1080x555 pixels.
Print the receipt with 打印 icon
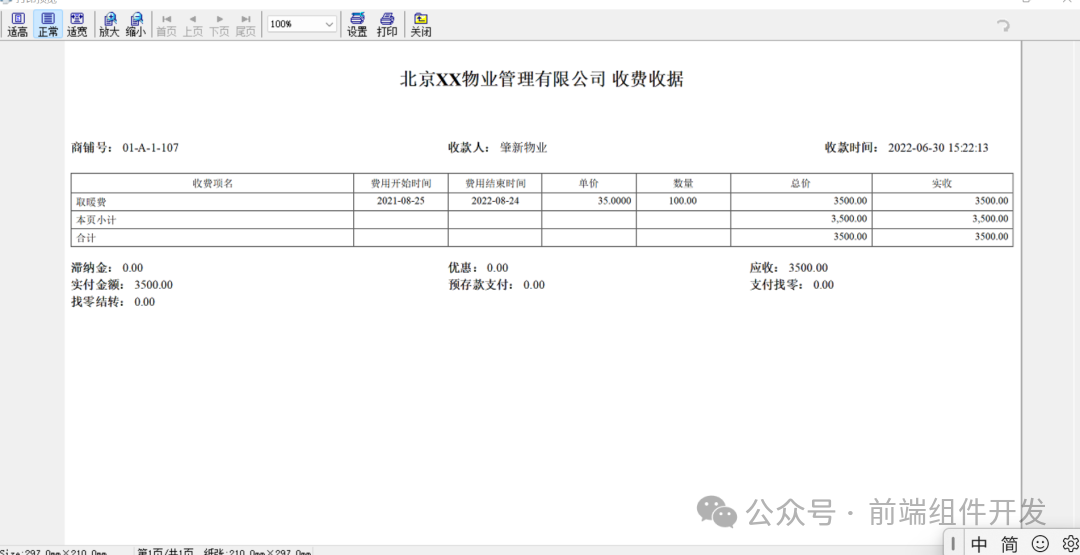point(387,25)
